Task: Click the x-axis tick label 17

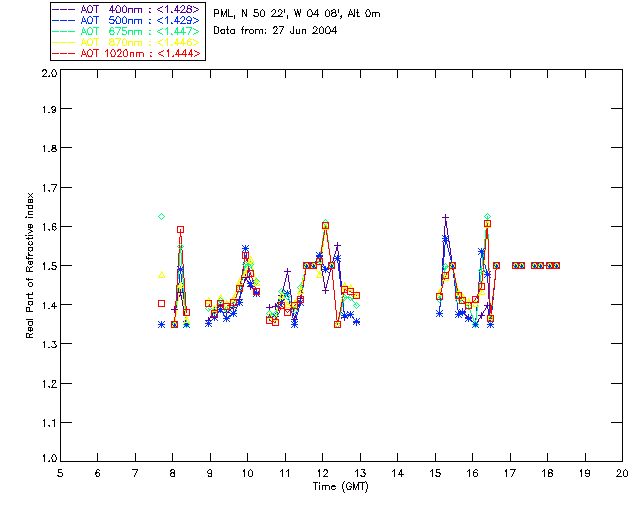Action: coord(510,473)
